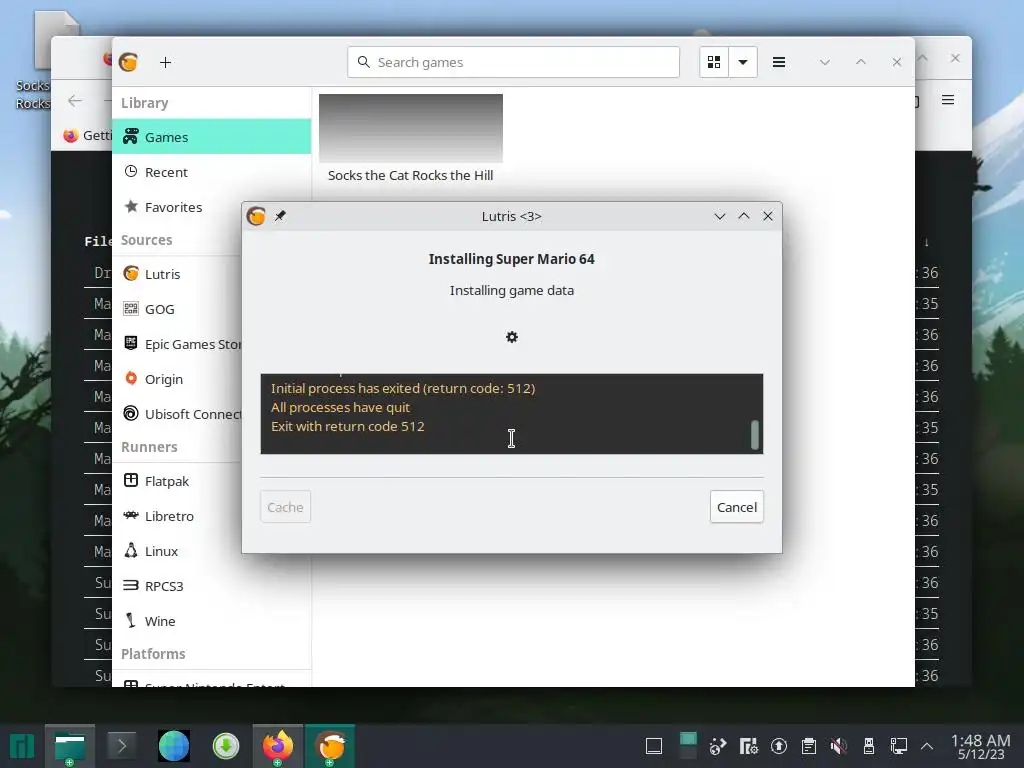Click the Ubisoft swirl icon
The height and width of the screenshot is (768, 1024).
click(131, 413)
